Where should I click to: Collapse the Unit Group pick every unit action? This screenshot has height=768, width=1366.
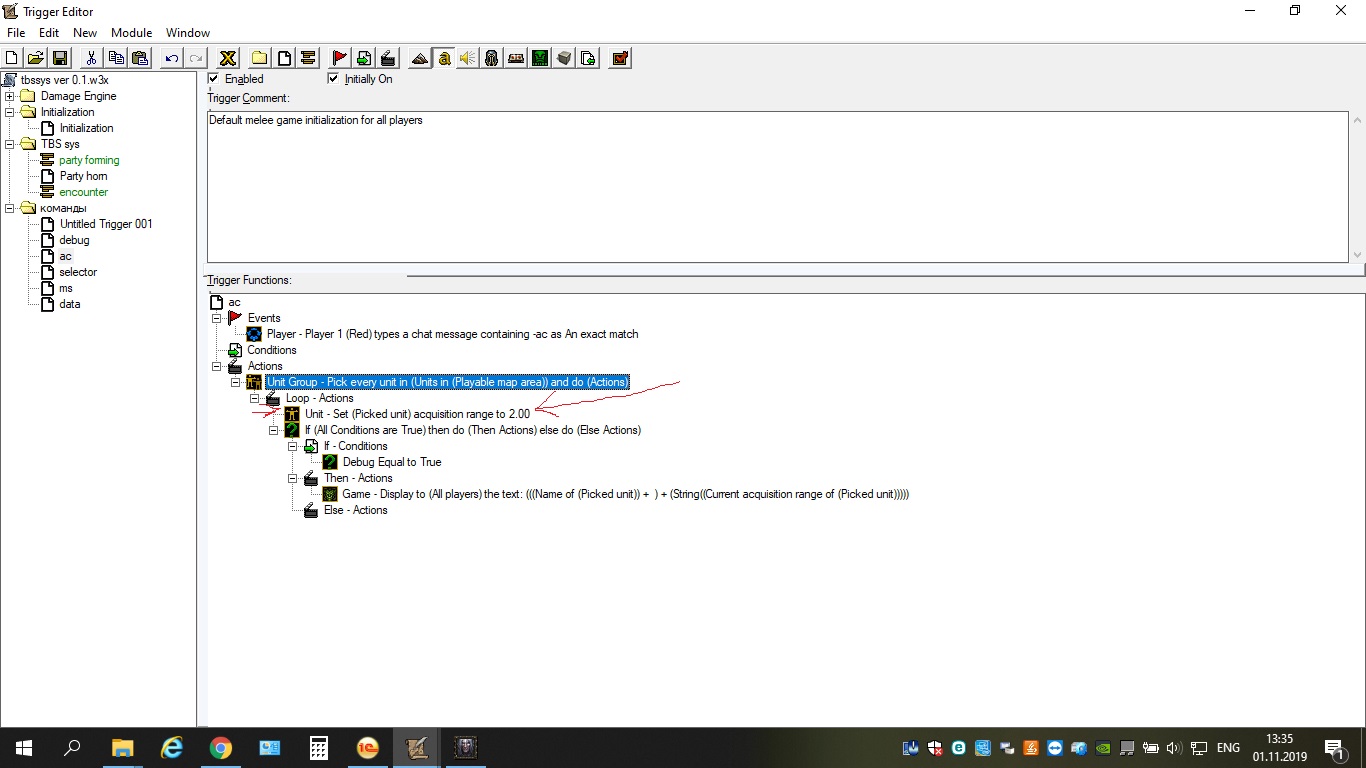[236, 382]
